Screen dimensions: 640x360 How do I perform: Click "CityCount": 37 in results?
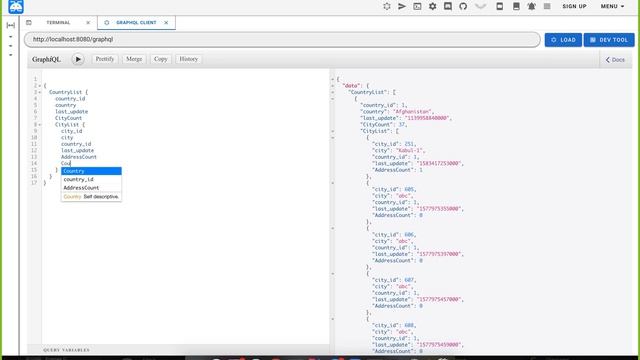pyautogui.click(x=384, y=124)
